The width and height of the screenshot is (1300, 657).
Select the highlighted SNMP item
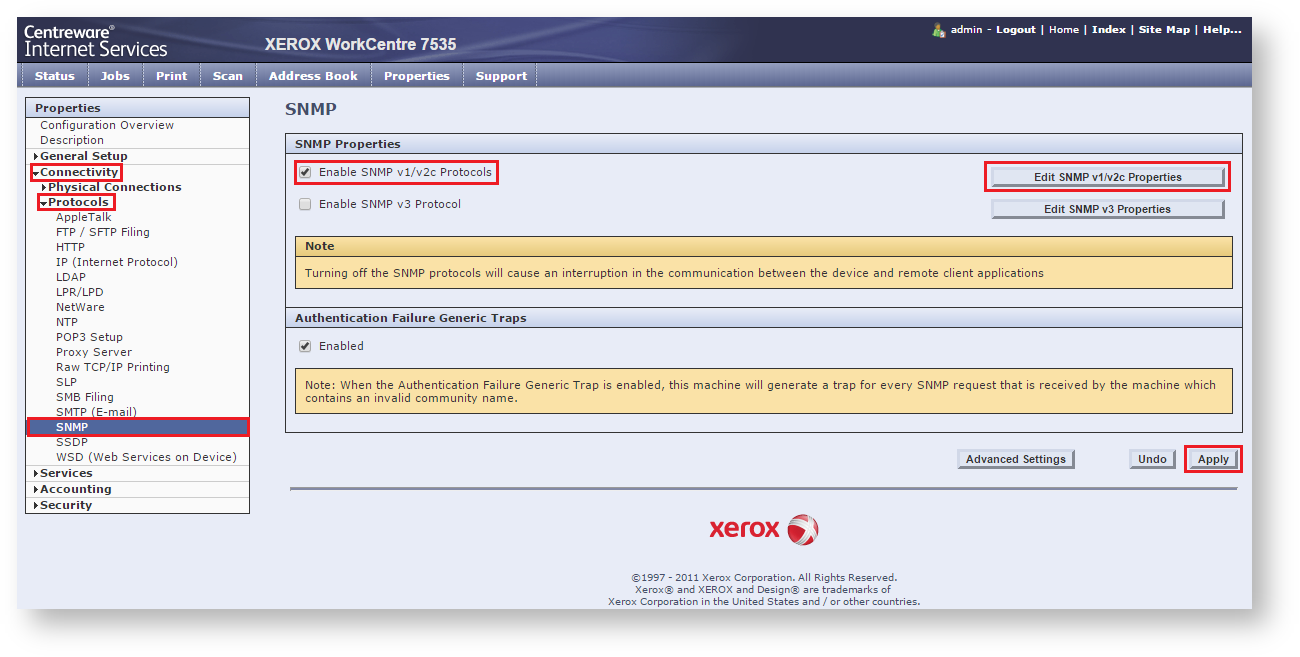point(137,427)
